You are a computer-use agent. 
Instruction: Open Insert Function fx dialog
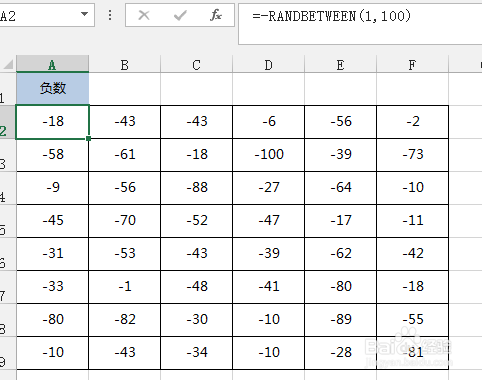tap(216, 15)
